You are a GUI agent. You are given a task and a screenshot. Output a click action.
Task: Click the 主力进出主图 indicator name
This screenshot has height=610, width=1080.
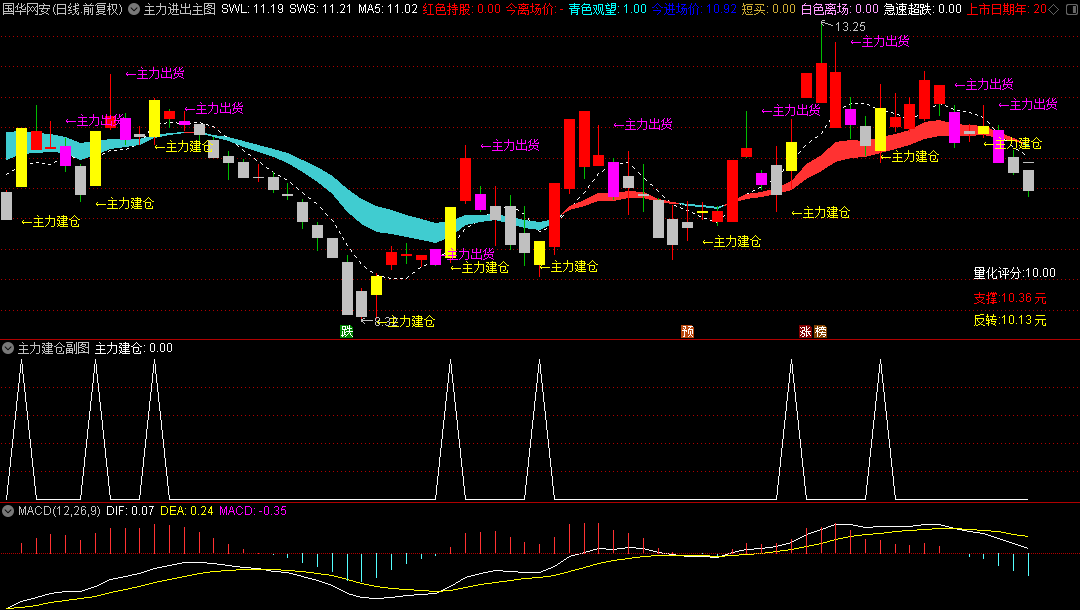click(x=180, y=10)
